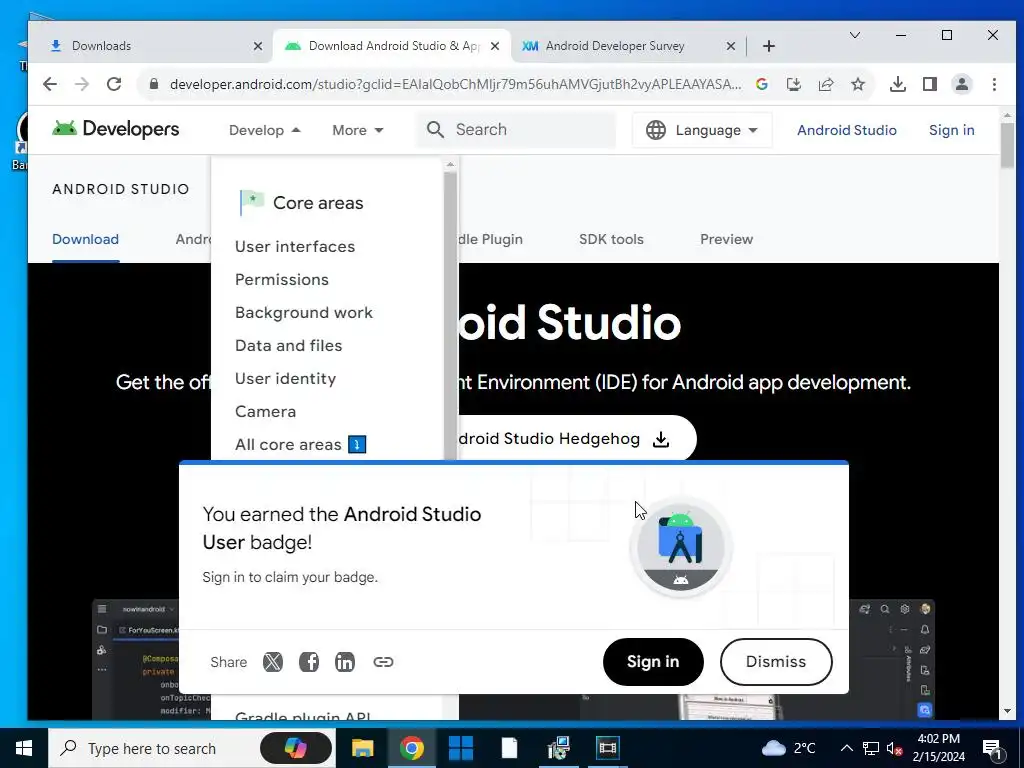The width and height of the screenshot is (1024, 768).
Task: Click the browser address bar URL
Action: [x=455, y=84]
